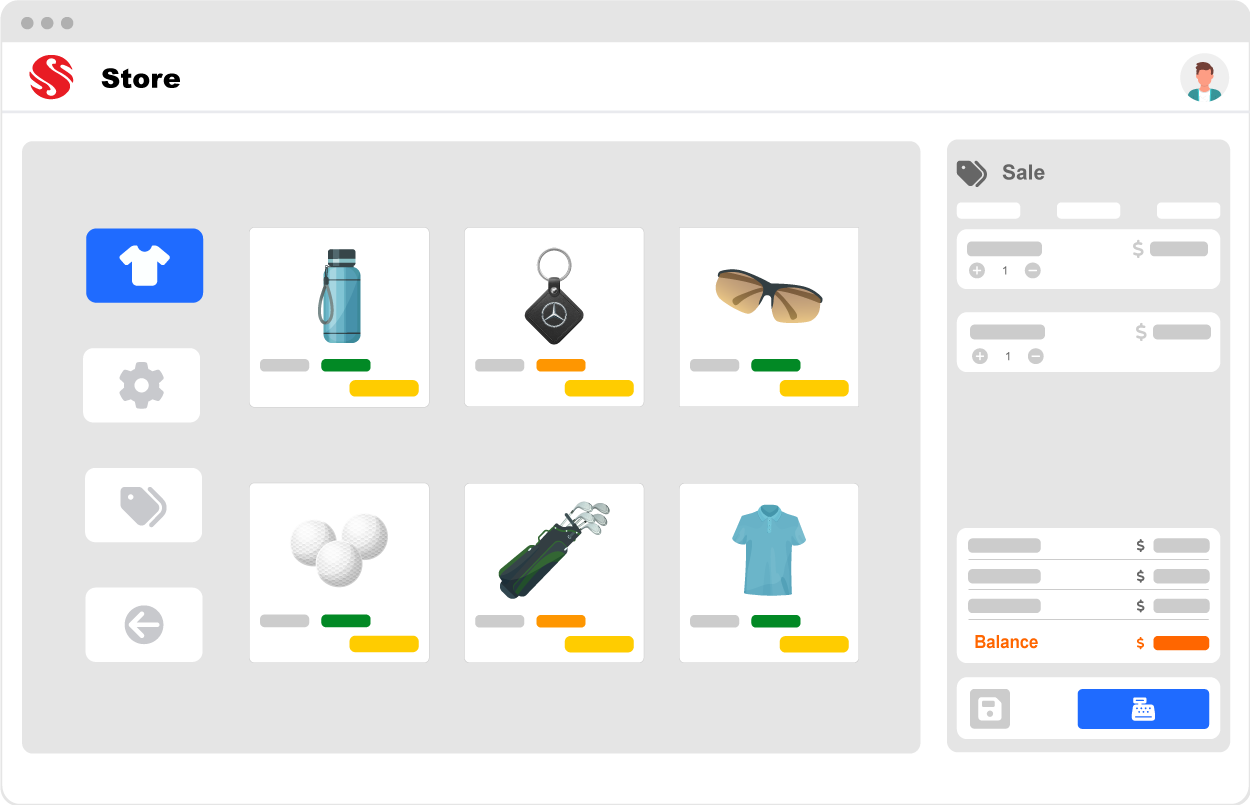Select the Mercedes keychain product
Image resolution: width=1250 pixels, height=805 pixels.
[x=554, y=317]
